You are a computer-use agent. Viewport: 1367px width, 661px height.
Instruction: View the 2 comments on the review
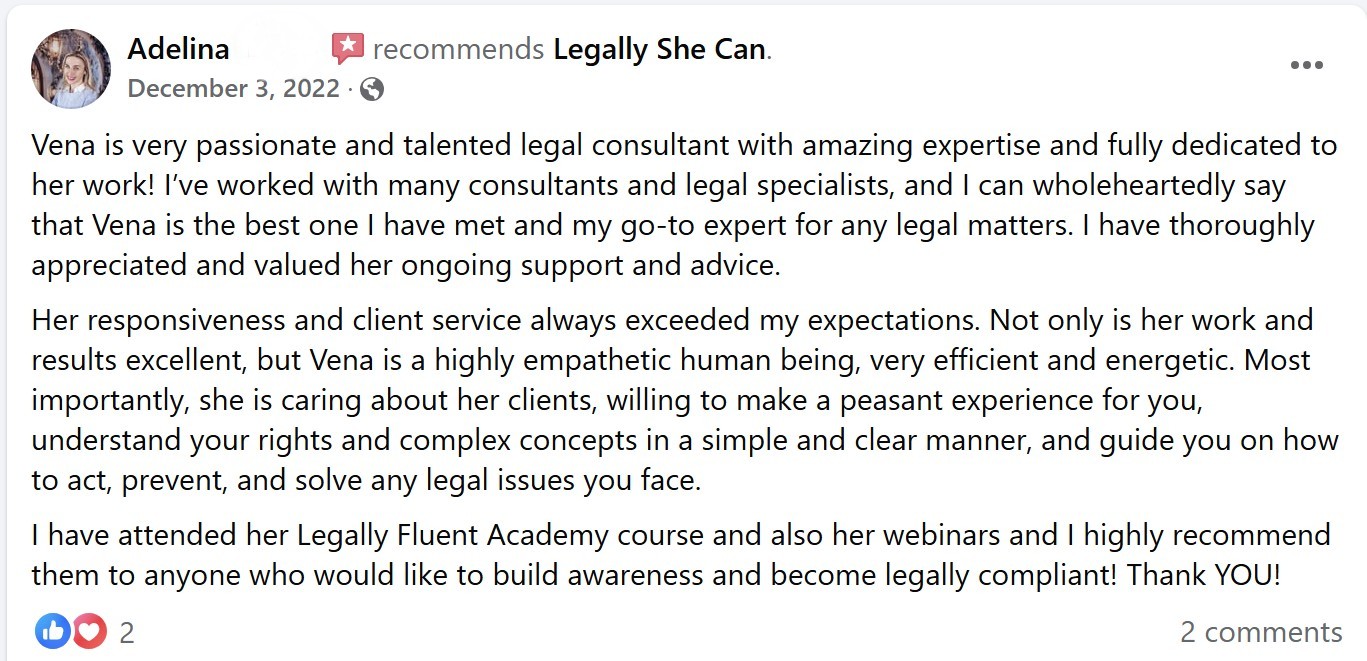(x=1260, y=632)
